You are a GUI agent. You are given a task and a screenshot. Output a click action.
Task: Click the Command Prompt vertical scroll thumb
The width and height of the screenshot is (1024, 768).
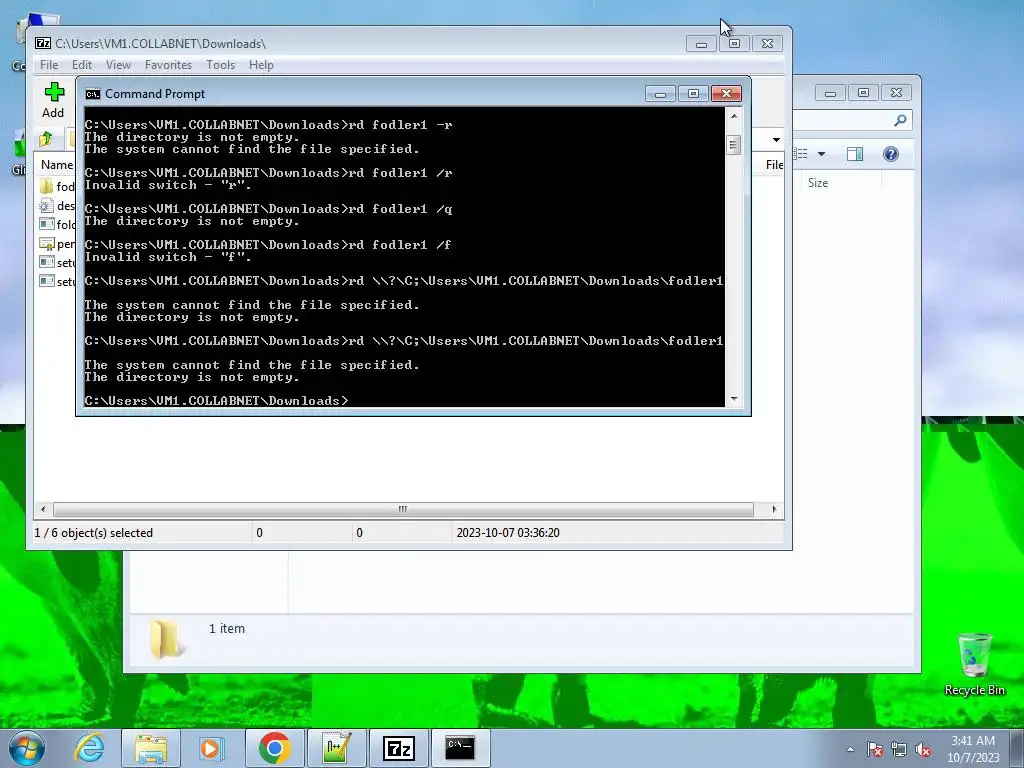(x=734, y=145)
